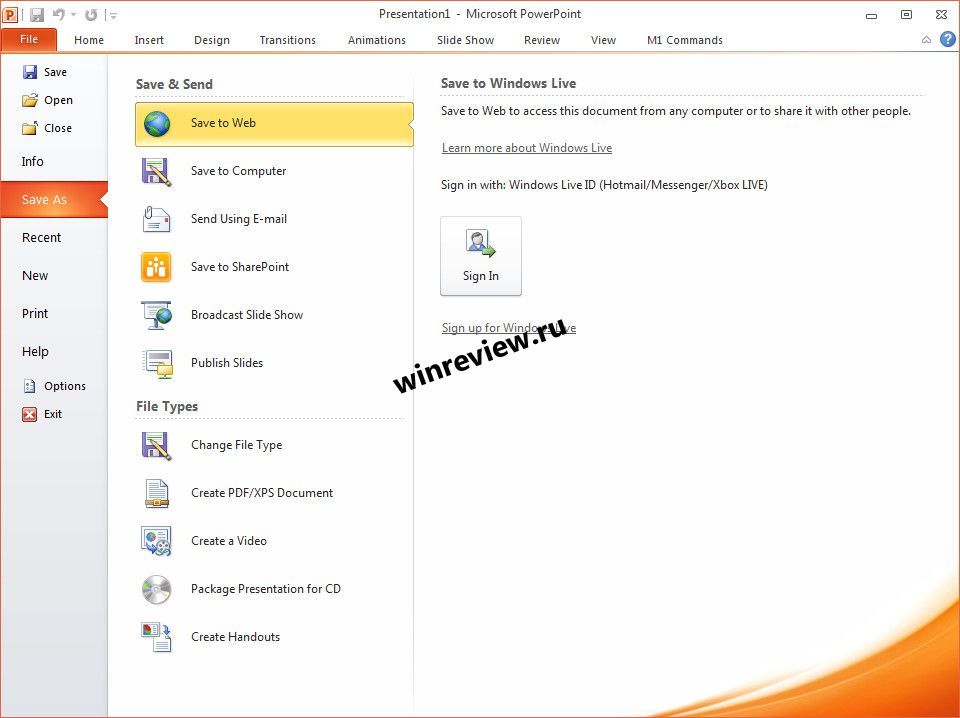This screenshot has height=718, width=960.
Task: Open the Print page
Action: coord(35,313)
